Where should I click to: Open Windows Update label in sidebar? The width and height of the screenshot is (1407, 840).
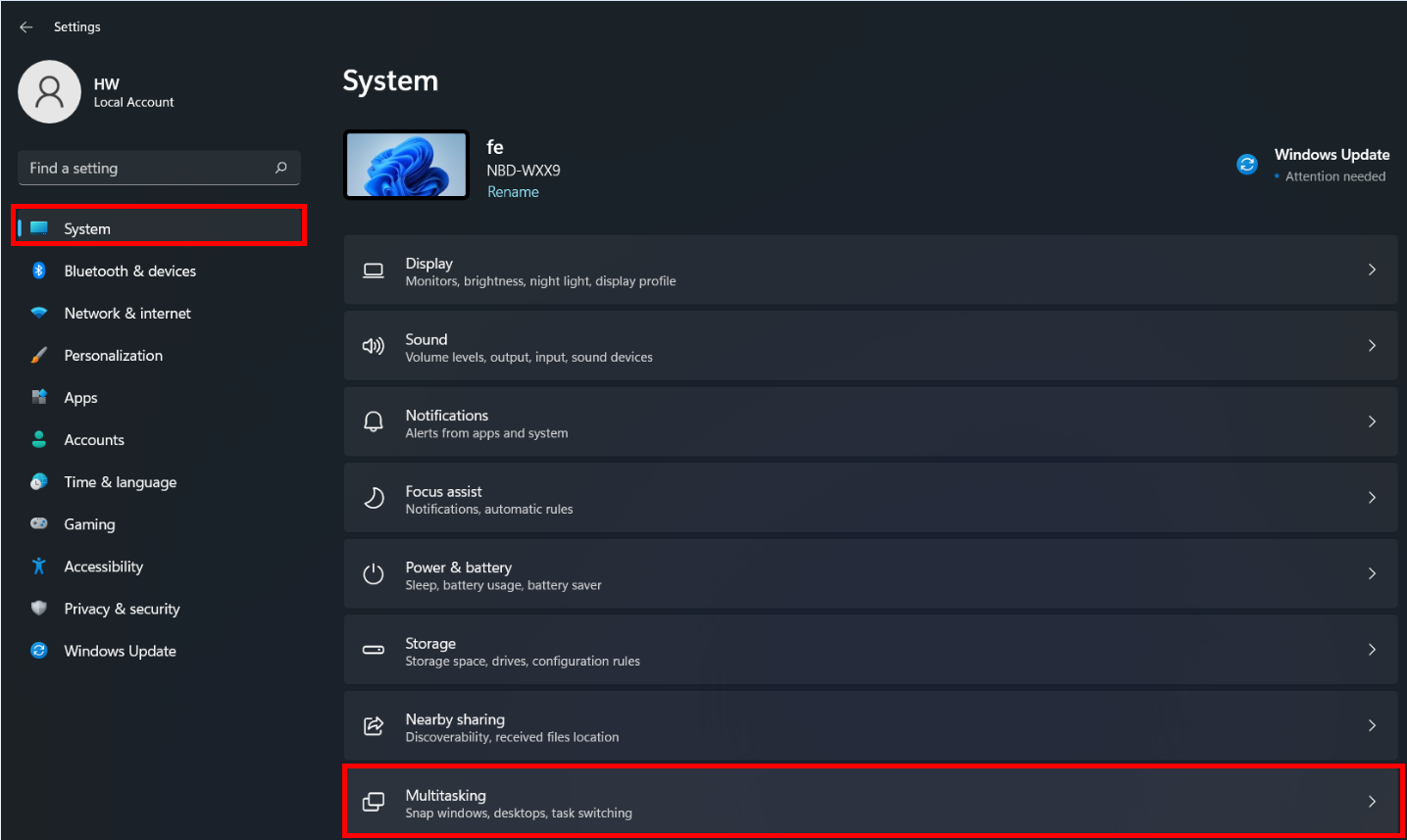(121, 651)
